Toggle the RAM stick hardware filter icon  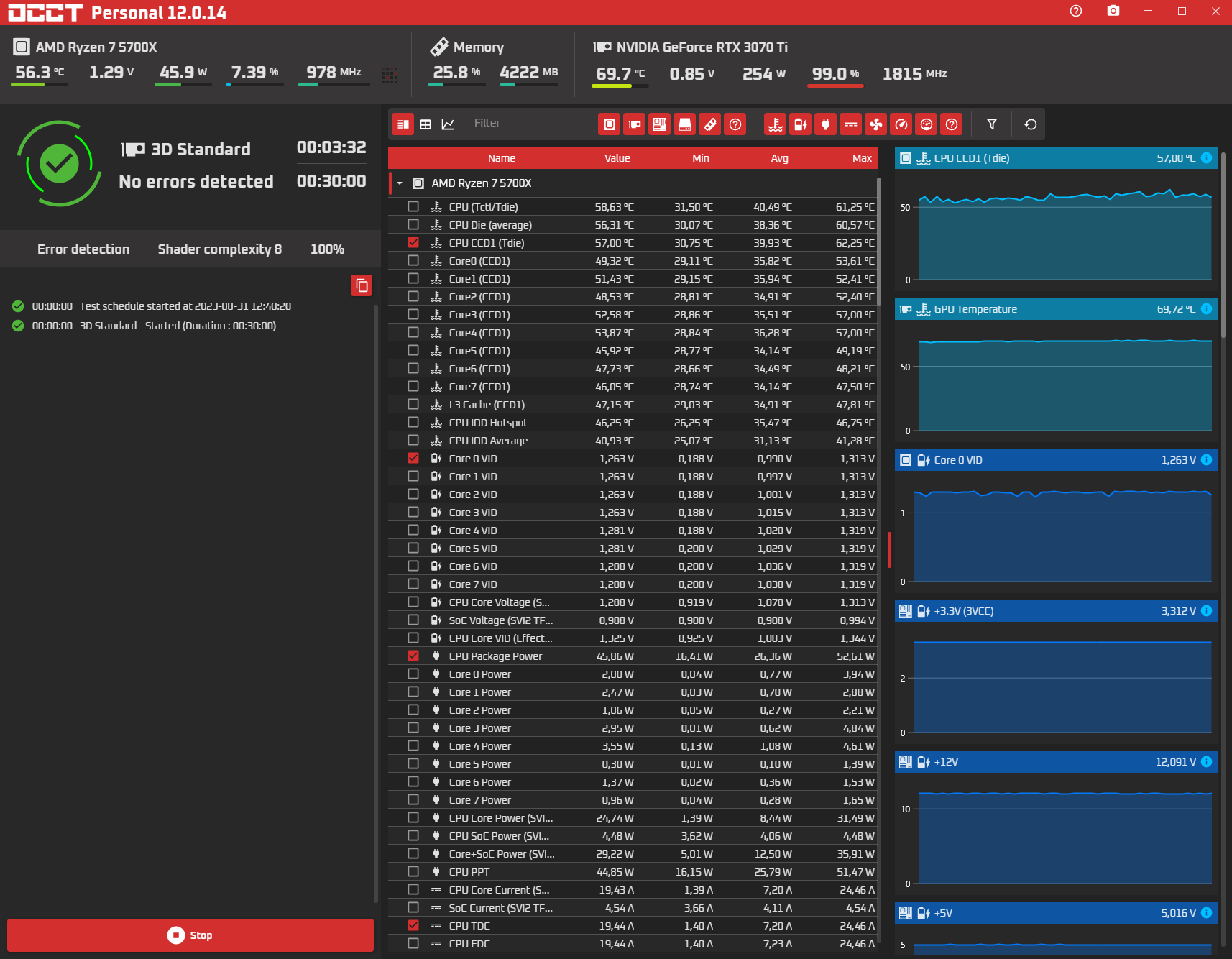coord(710,124)
